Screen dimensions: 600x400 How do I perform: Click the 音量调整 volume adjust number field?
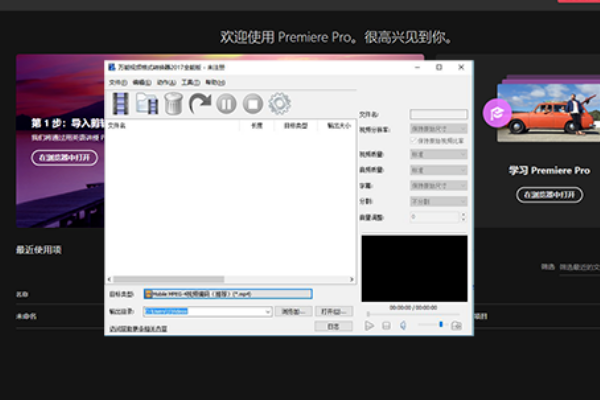tap(435, 217)
